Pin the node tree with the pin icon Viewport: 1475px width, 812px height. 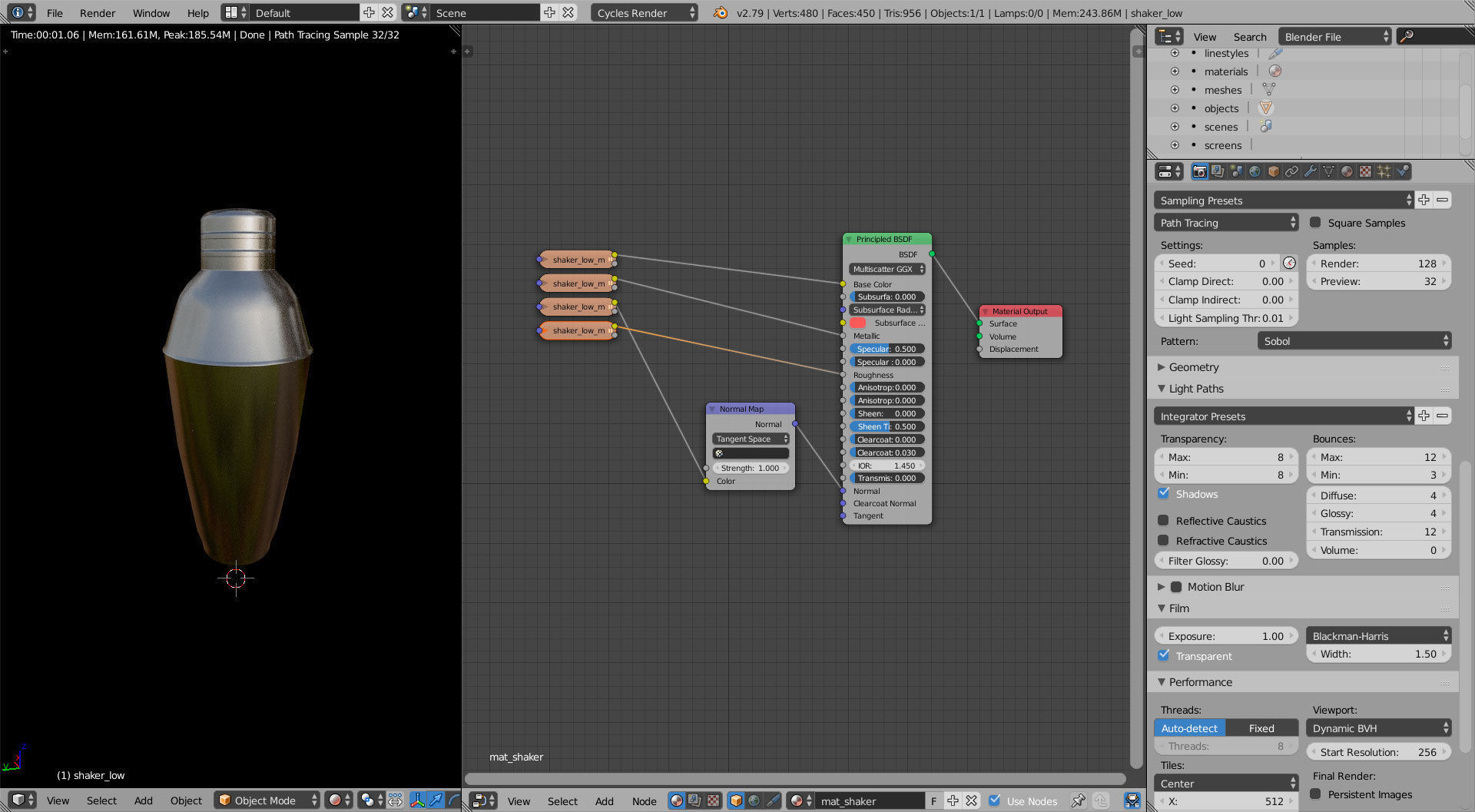click(x=1079, y=800)
